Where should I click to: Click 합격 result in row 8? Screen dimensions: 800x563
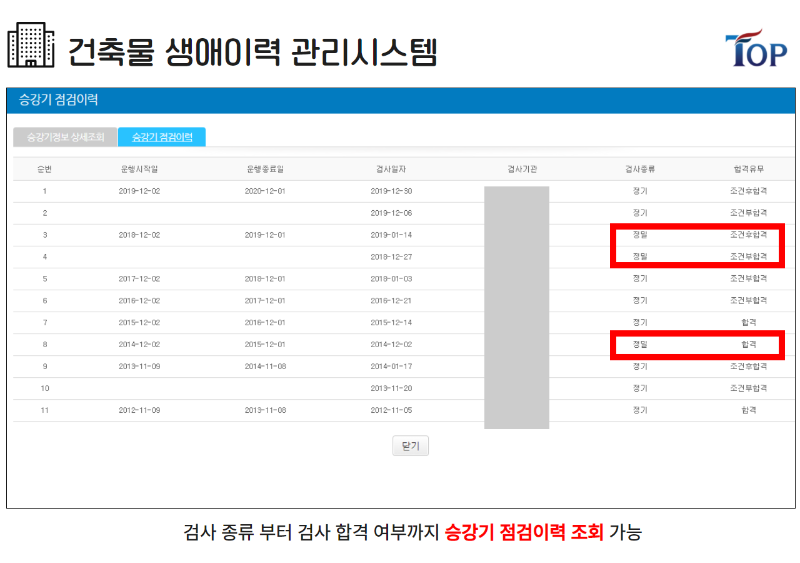tap(748, 345)
